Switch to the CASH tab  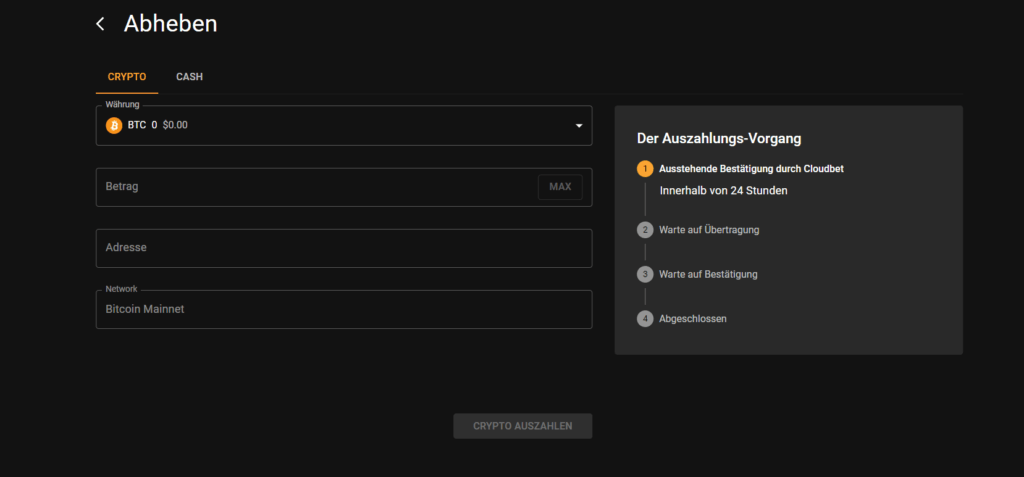[189, 77]
